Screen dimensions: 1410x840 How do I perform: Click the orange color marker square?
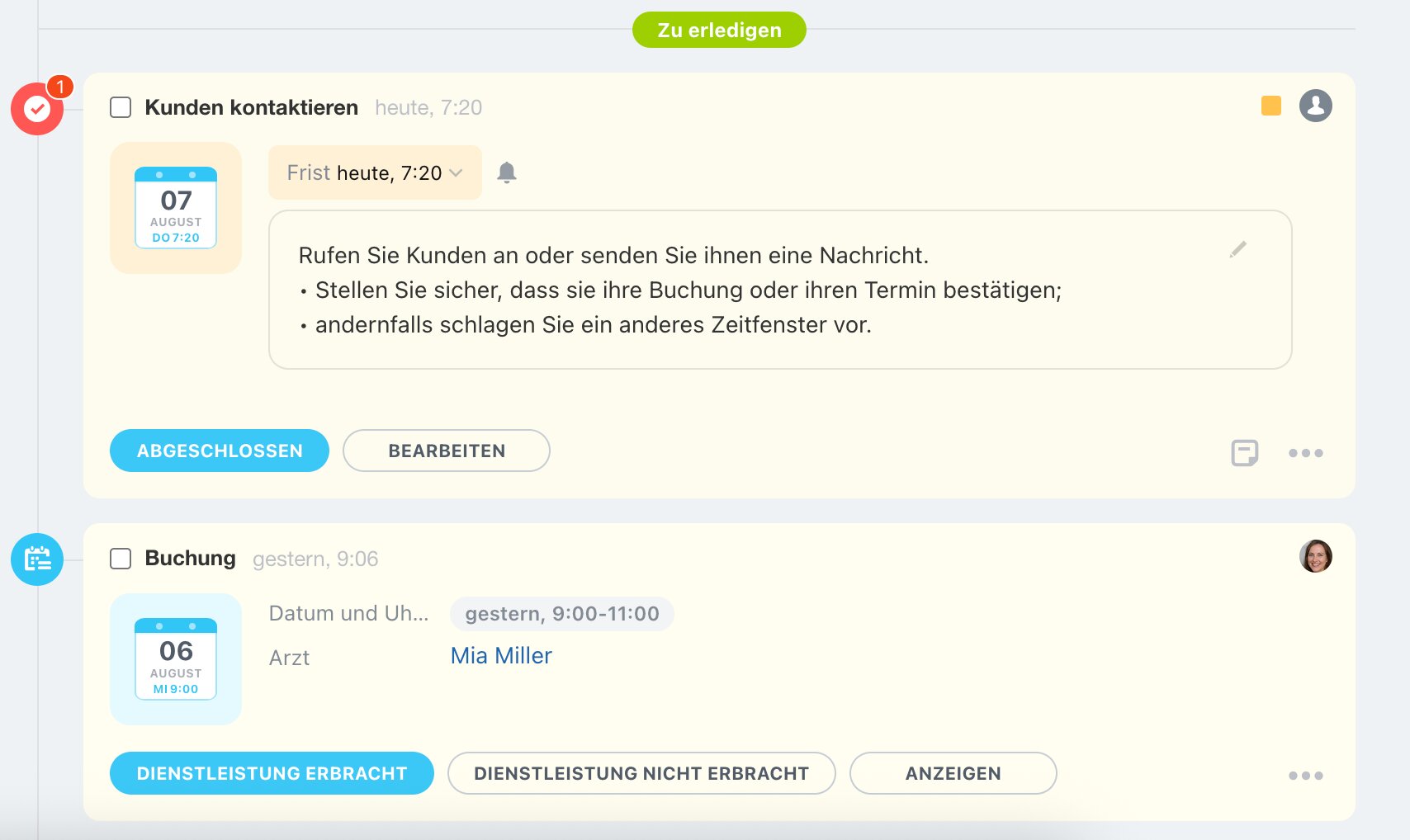(x=1270, y=106)
